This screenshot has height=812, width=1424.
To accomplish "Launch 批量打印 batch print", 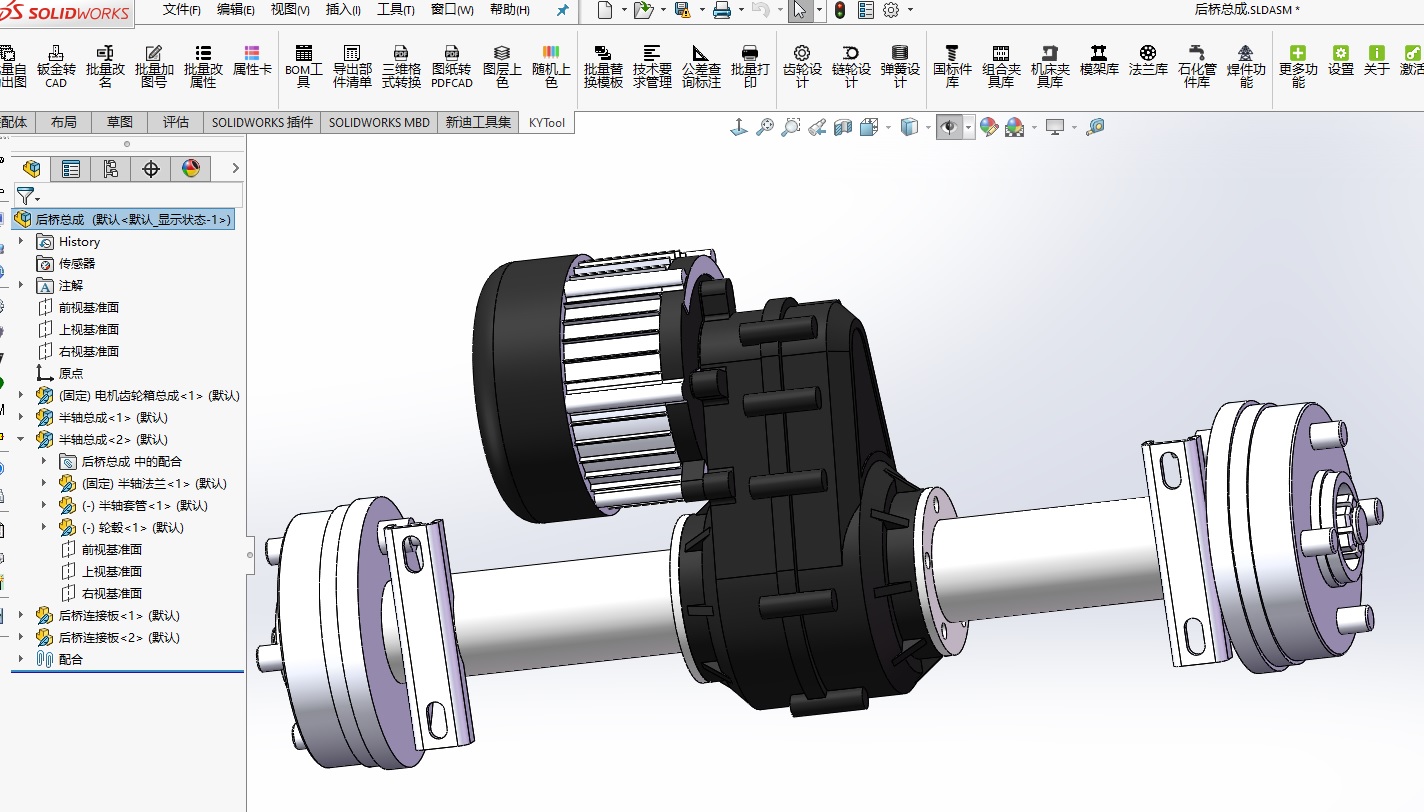I will [750, 66].
